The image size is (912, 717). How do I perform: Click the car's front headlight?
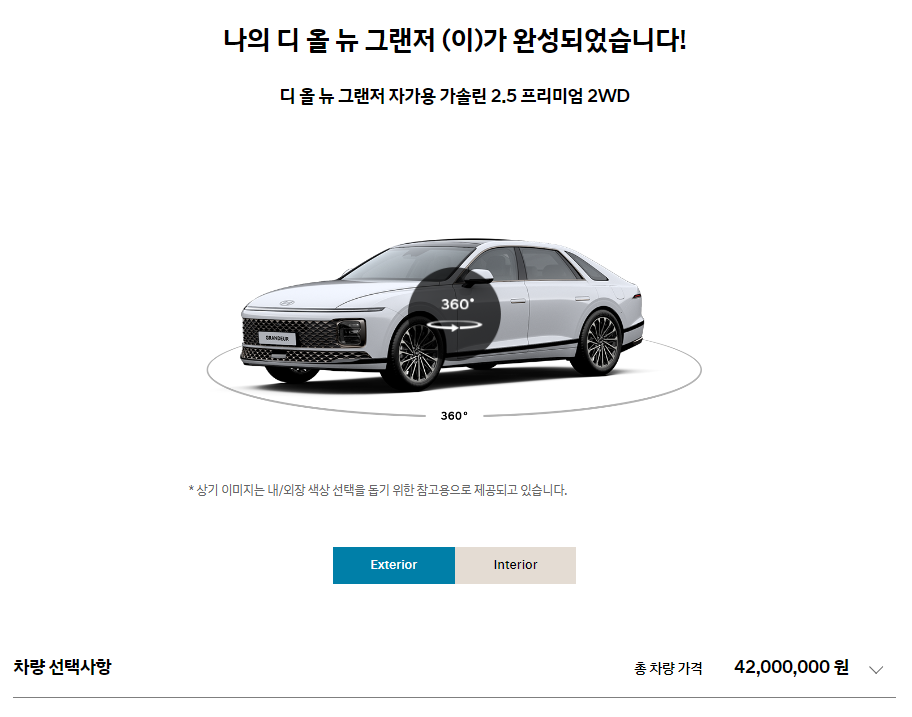(x=351, y=332)
